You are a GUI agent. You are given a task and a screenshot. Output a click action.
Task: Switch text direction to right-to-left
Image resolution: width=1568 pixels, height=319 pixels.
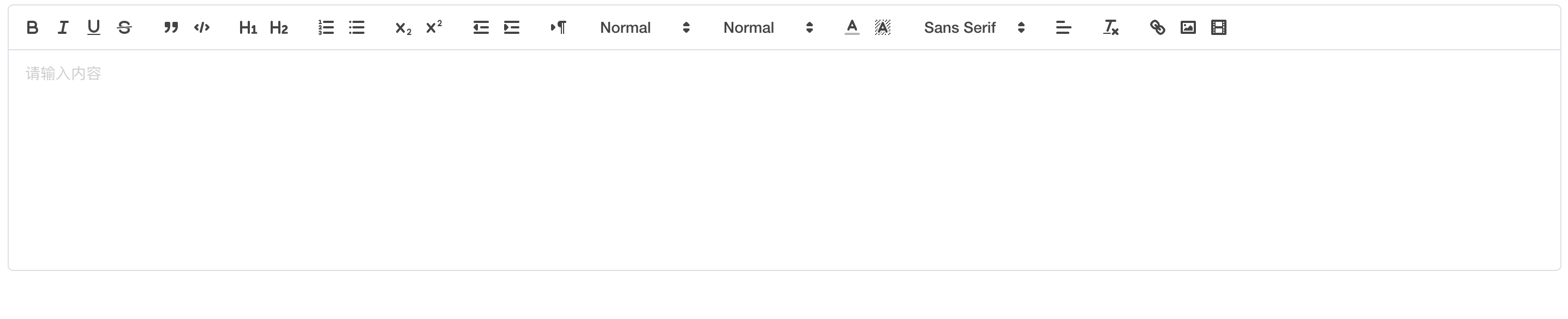[559, 27]
